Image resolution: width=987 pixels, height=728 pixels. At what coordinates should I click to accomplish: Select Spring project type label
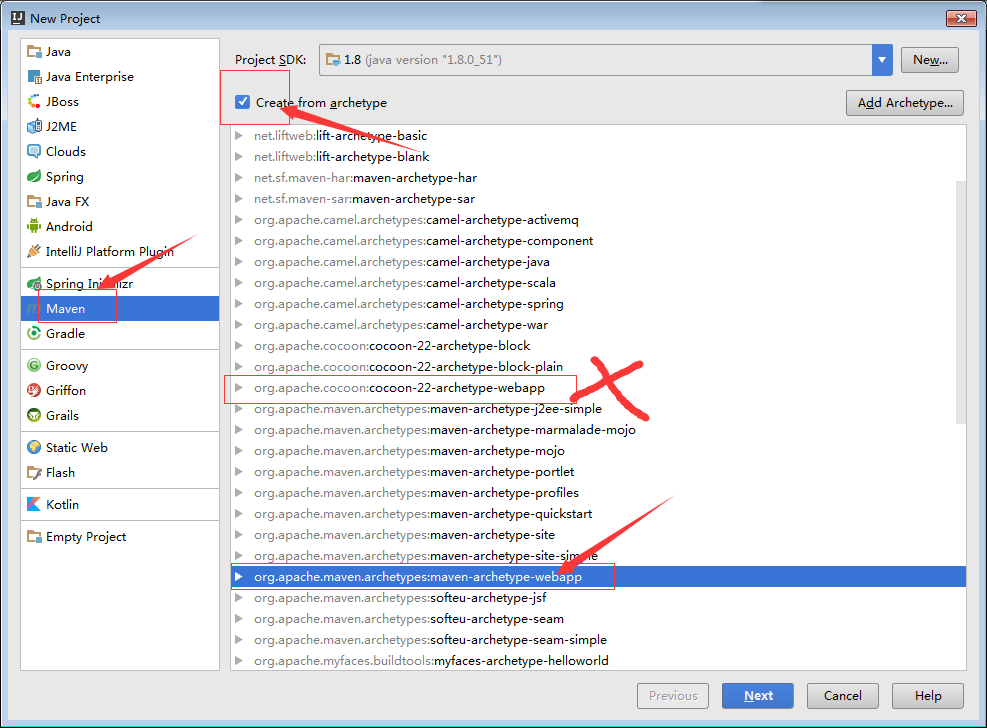click(x=64, y=177)
